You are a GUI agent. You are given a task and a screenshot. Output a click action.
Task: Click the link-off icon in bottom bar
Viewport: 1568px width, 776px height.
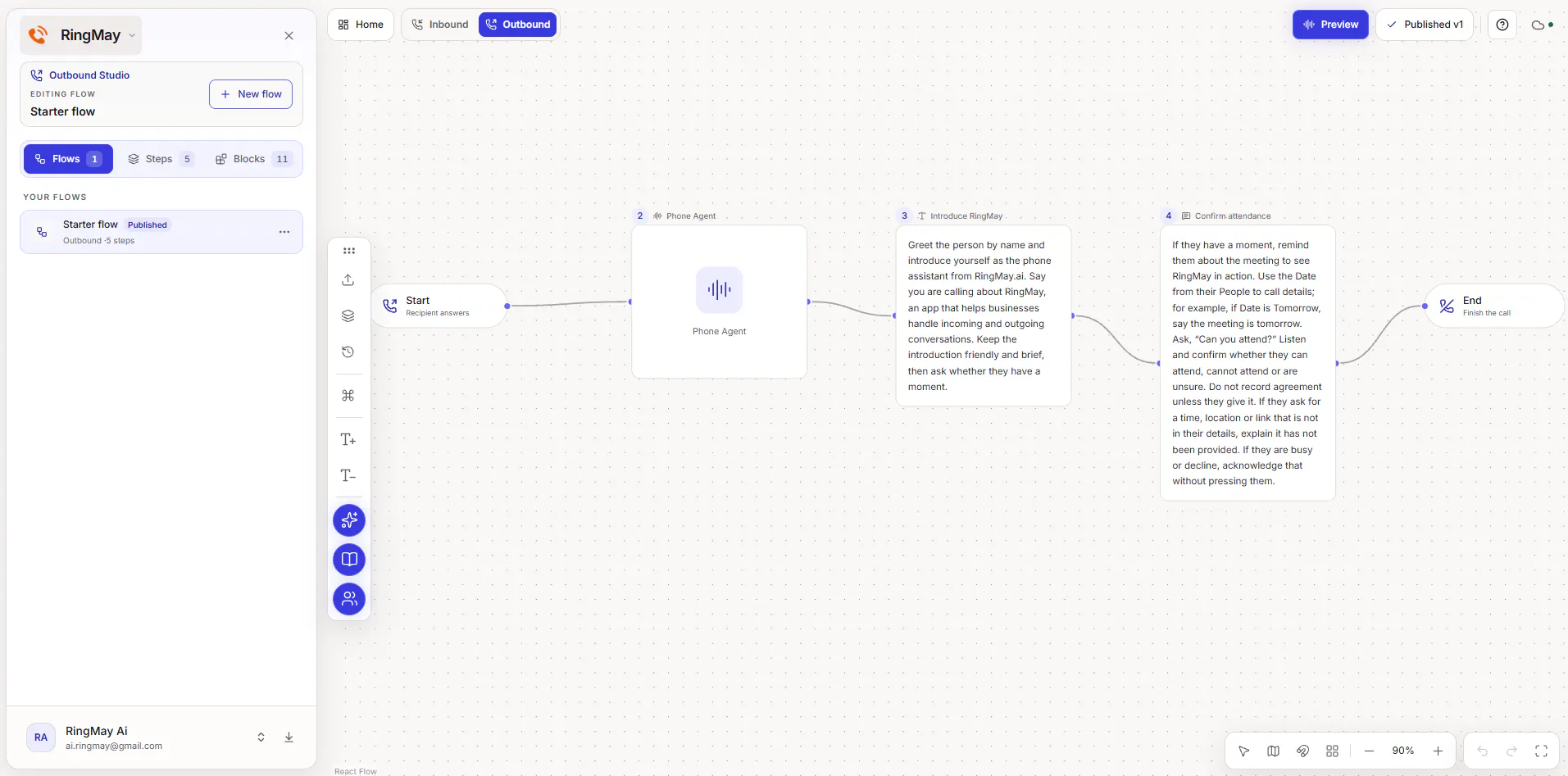coord(1303,751)
